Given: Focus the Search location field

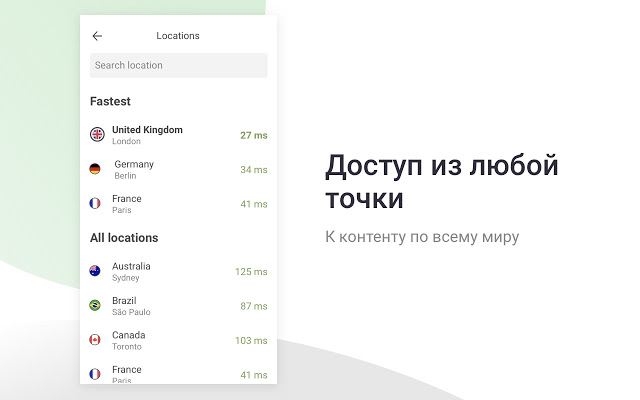Looking at the screenshot, I should 179,65.
